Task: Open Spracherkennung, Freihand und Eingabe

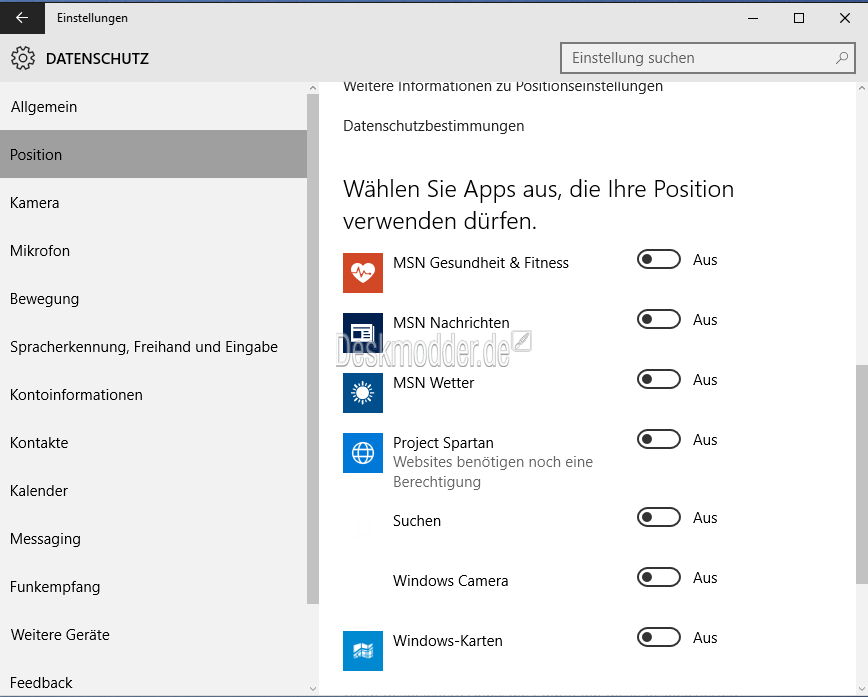Action: (153, 347)
